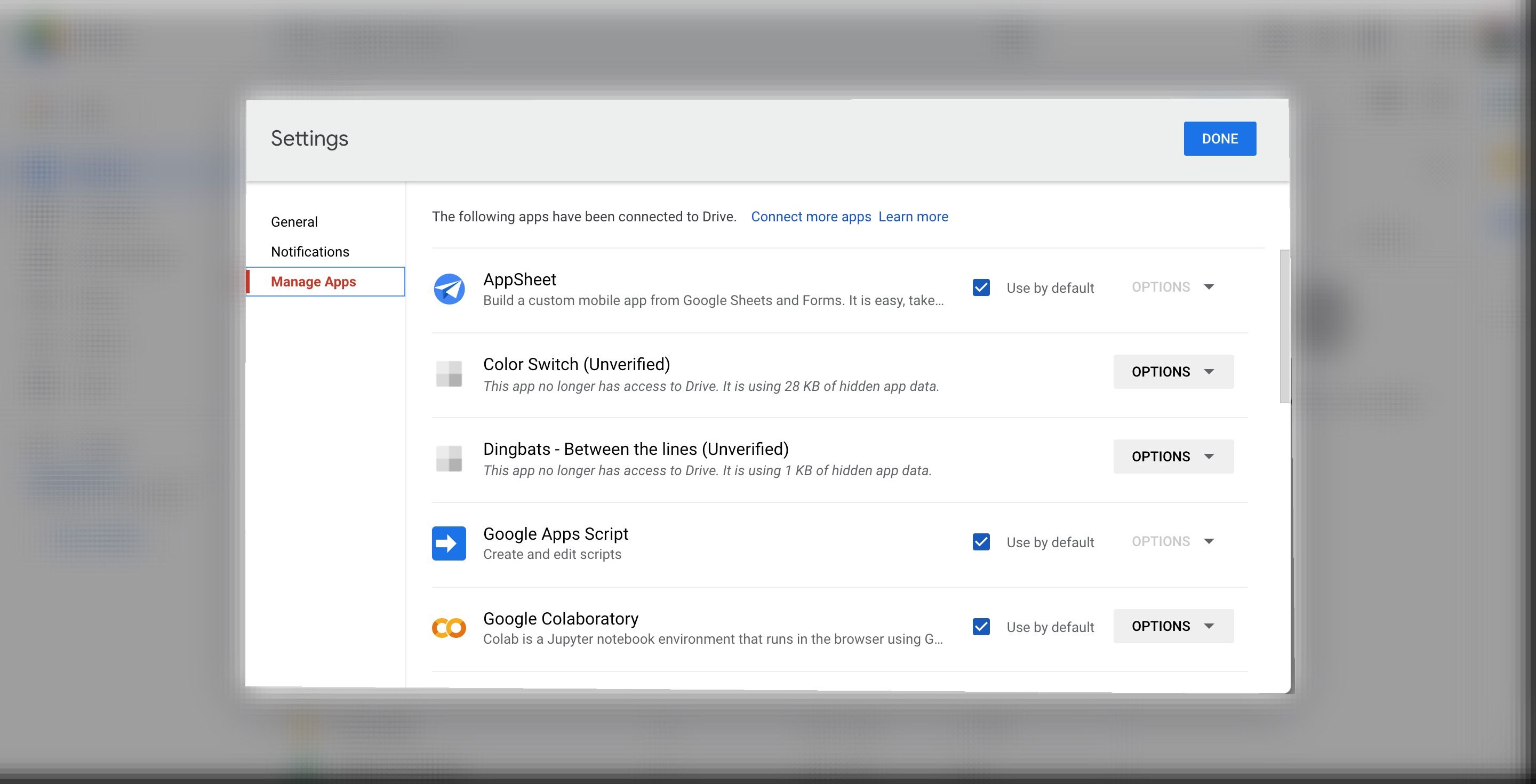Click the DONE button
Screen dimensions: 1536x784
point(1219,138)
